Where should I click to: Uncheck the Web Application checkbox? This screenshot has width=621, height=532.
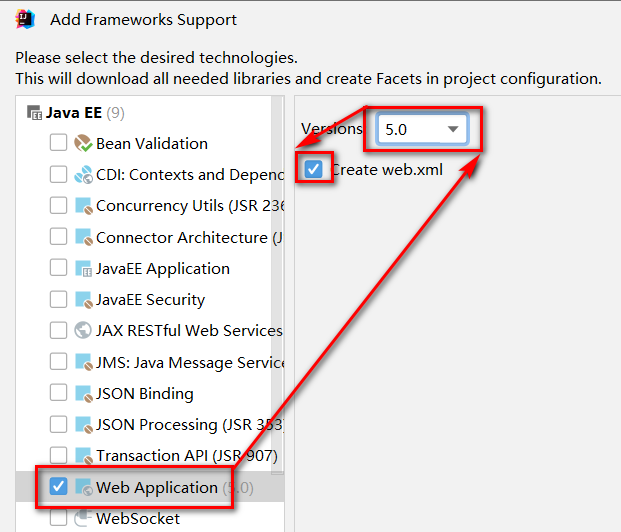coord(58,487)
